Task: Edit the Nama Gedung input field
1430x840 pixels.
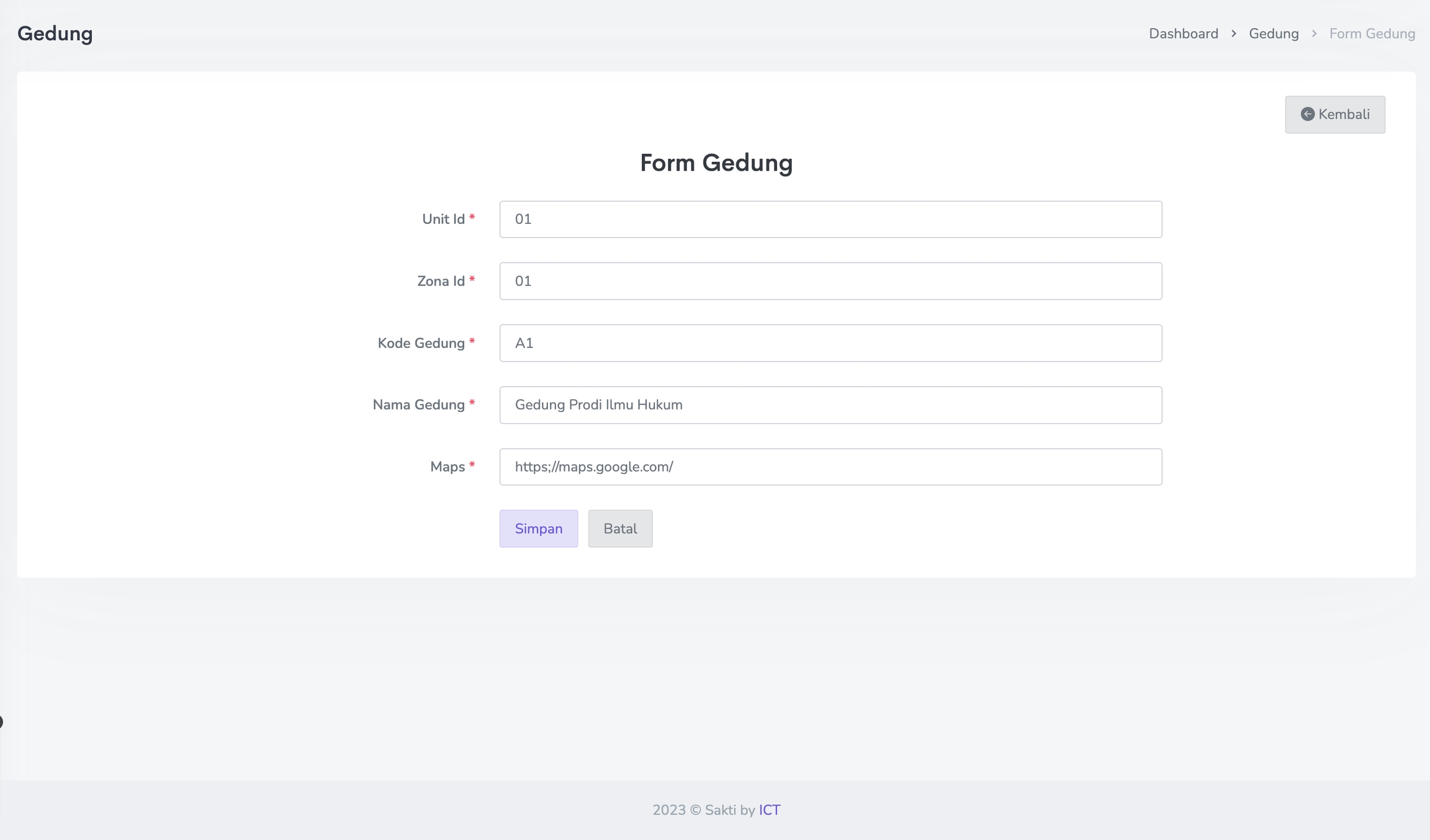Action: (830, 405)
